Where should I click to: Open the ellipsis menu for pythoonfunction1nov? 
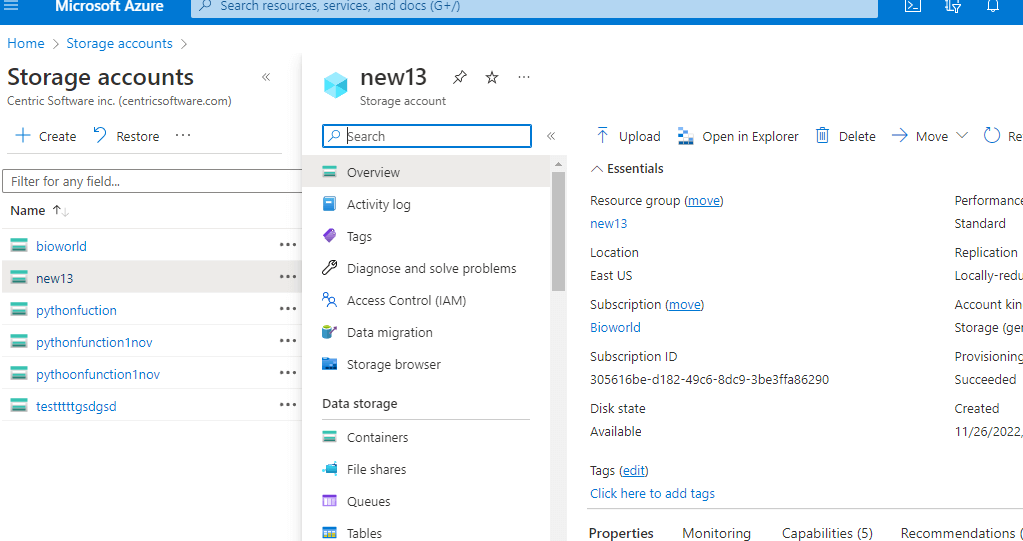click(288, 373)
